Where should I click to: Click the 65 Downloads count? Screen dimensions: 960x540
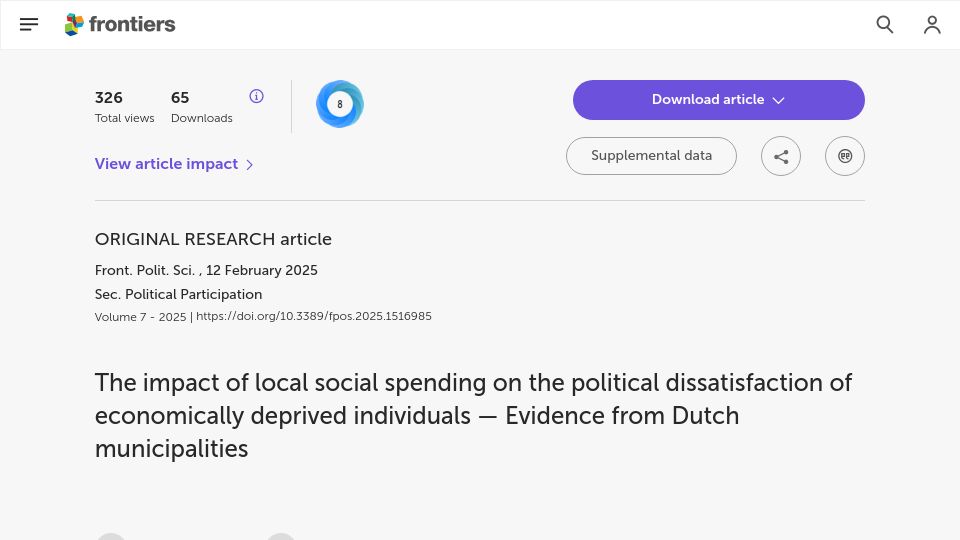click(x=180, y=98)
